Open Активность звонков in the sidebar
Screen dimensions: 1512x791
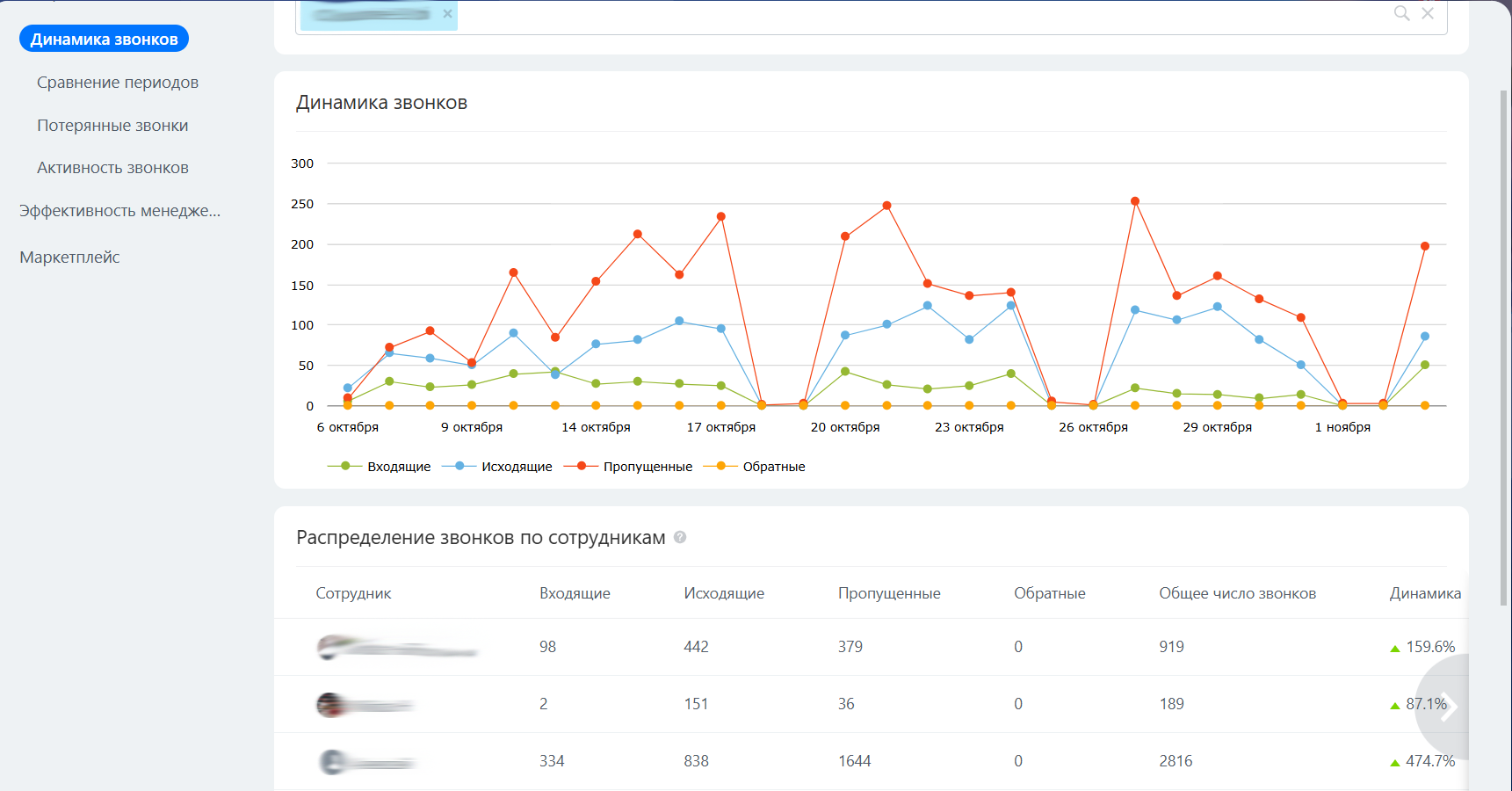(112, 168)
